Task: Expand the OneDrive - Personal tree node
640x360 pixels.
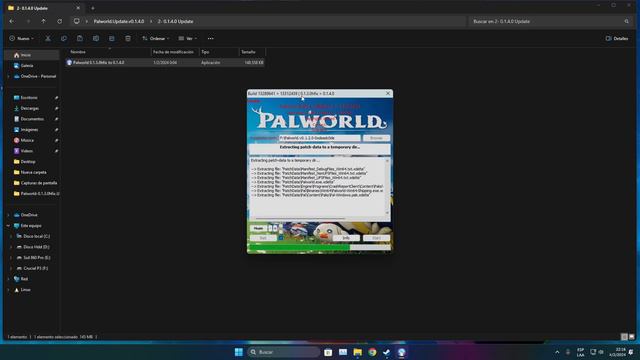Action: pos(9,76)
